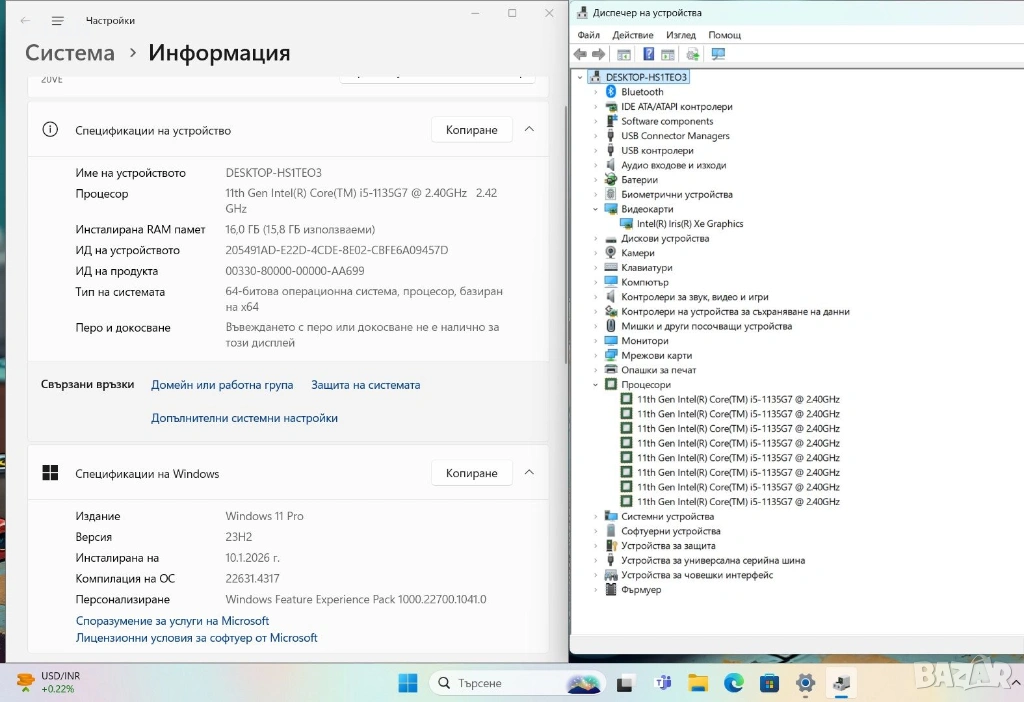
Task: Open the Settings hamburger navigation menu
Action: point(58,20)
